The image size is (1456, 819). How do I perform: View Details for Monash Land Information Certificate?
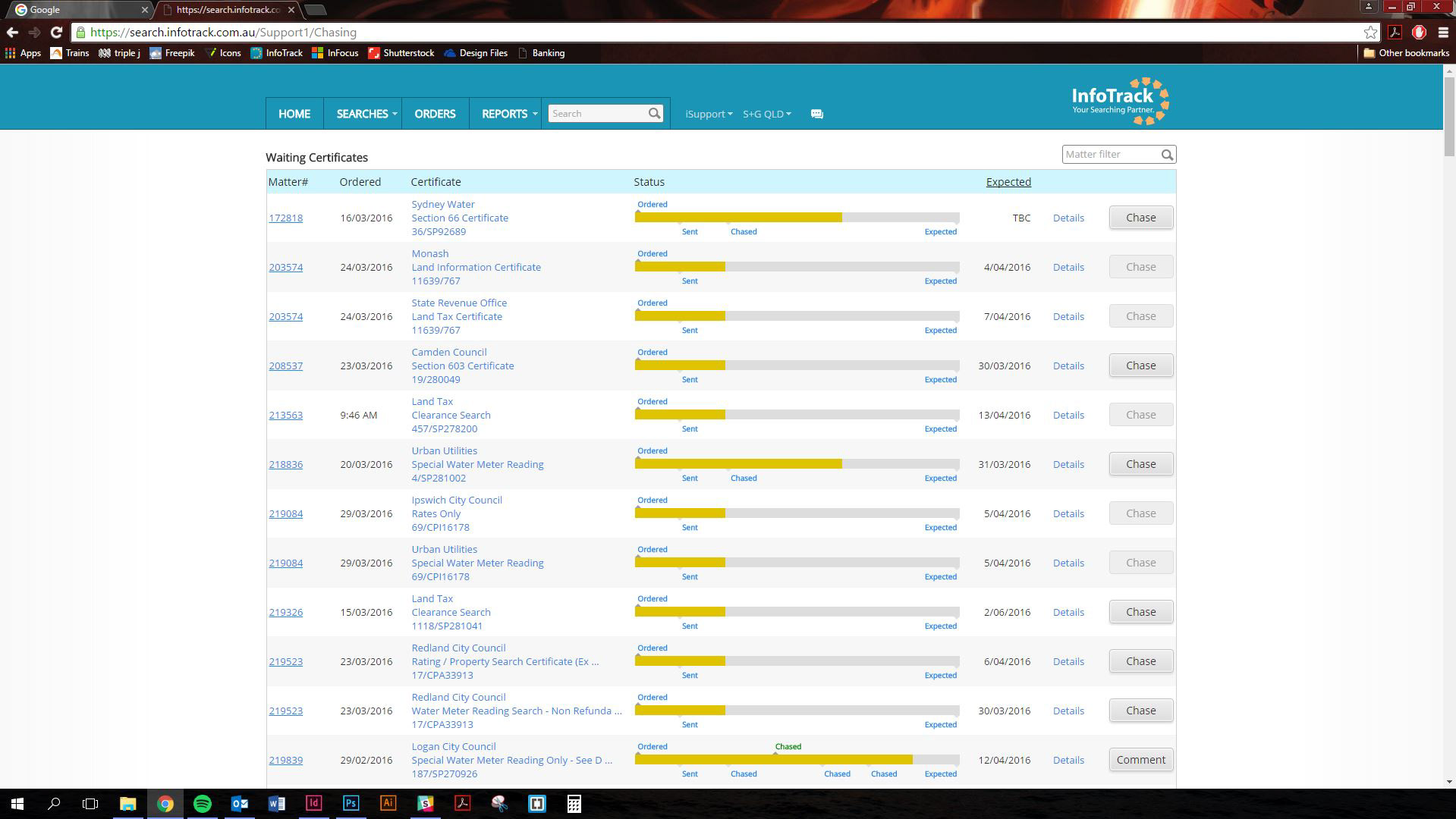pyautogui.click(x=1068, y=268)
